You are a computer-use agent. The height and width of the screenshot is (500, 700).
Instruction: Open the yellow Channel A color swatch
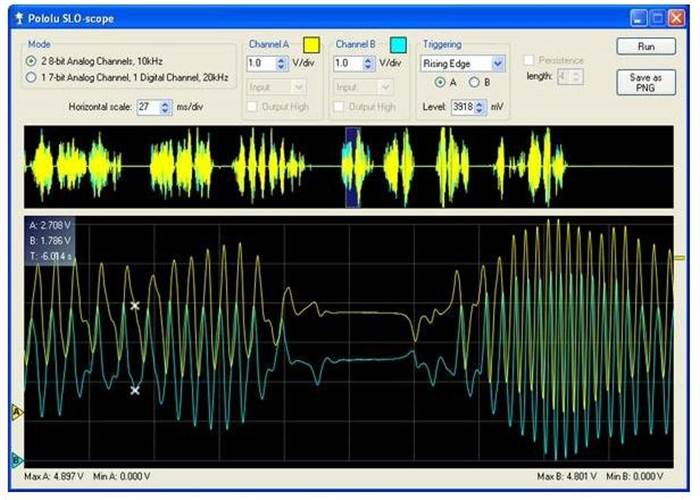tap(312, 45)
